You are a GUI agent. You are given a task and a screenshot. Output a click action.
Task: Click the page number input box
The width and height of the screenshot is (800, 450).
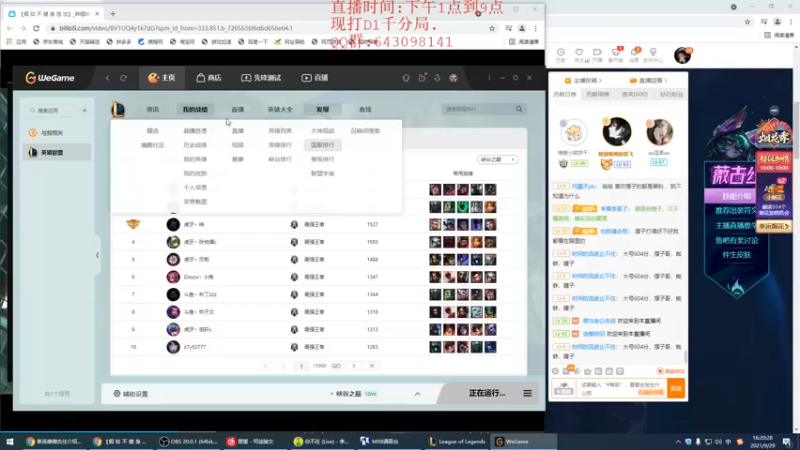click(x=301, y=366)
